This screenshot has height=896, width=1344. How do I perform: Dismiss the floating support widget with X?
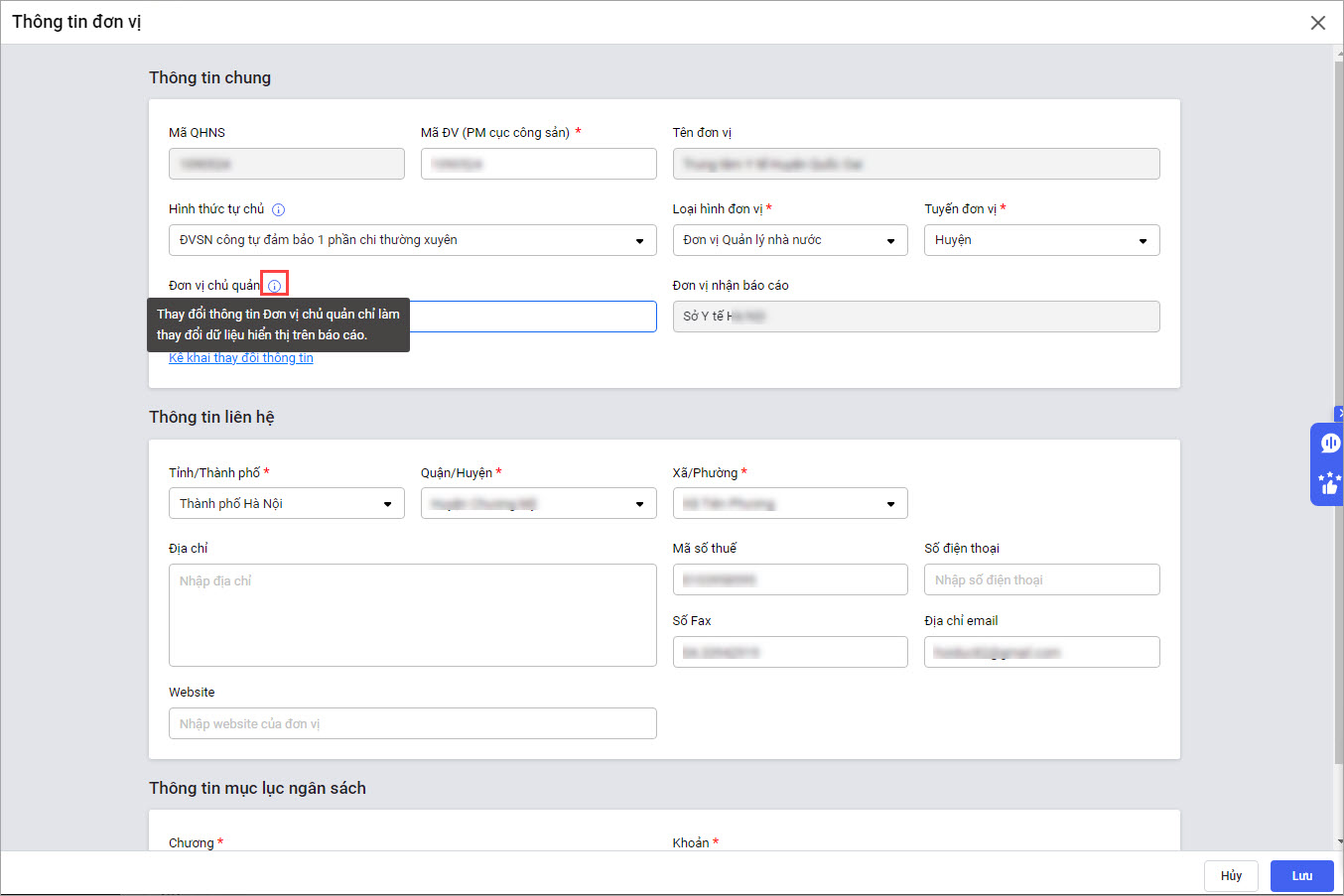1339,413
